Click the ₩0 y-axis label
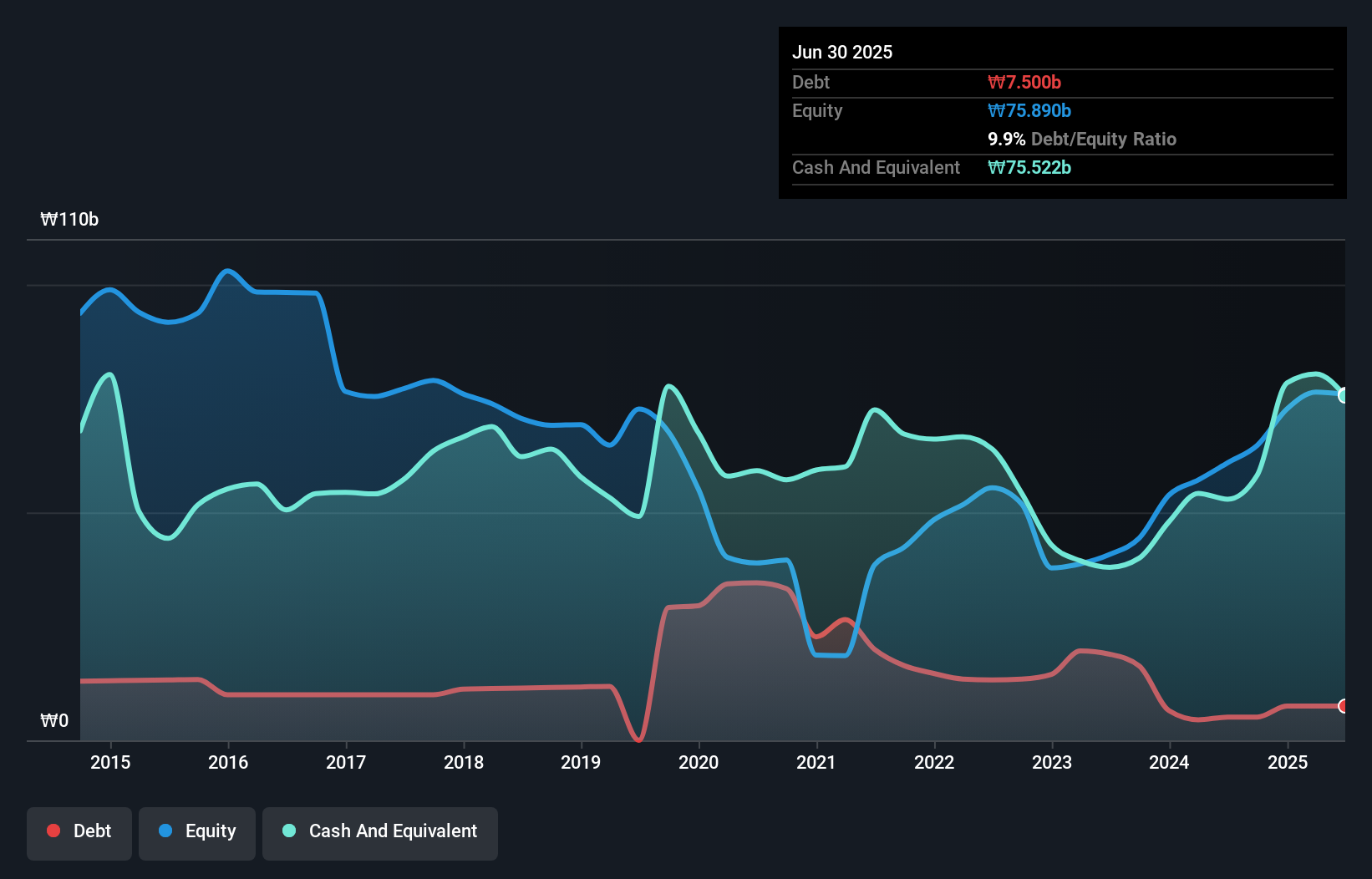The width and height of the screenshot is (1372, 879). tap(54, 720)
